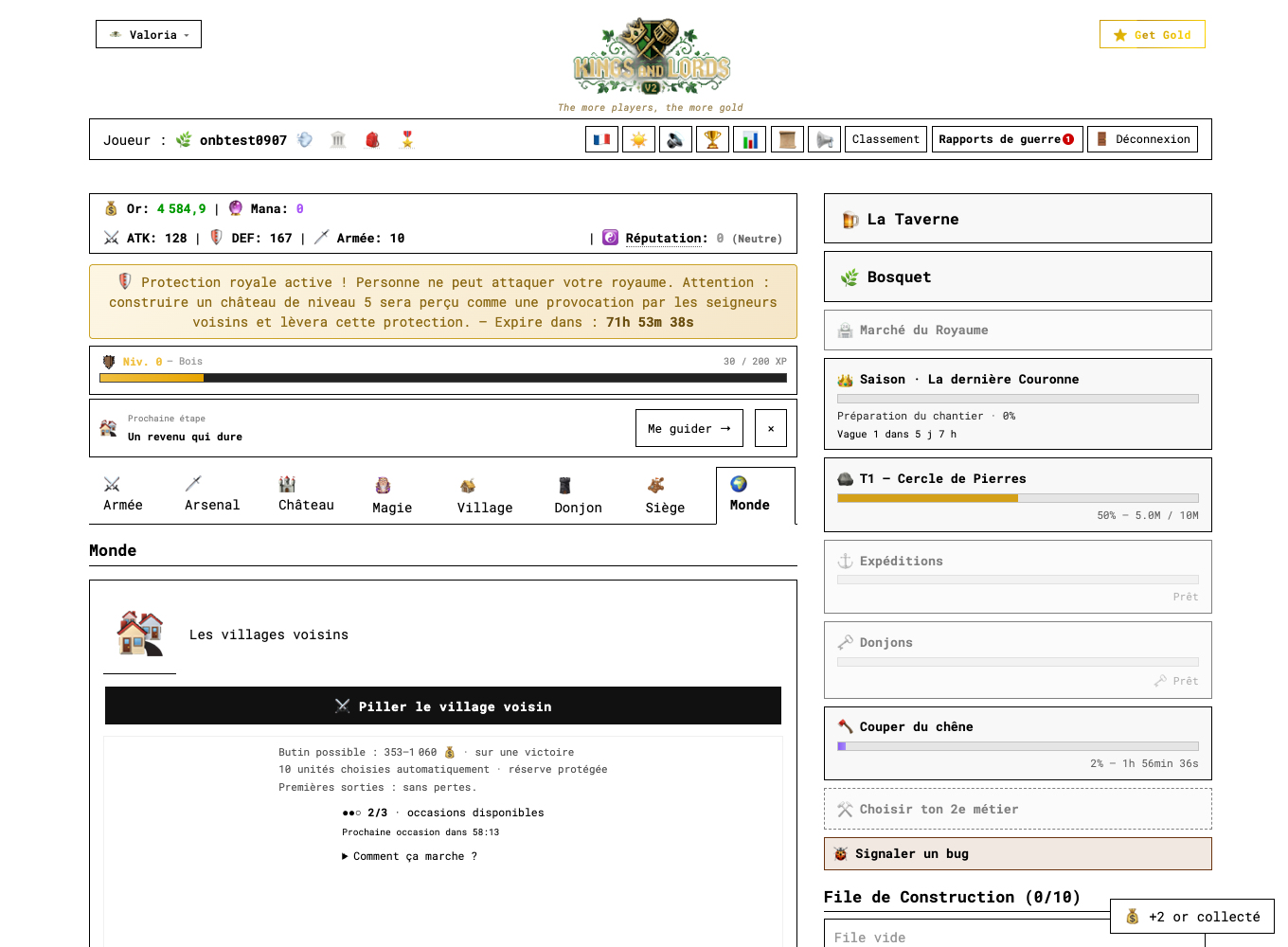The height and width of the screenshot is (947, 1288).
Task: Click the medal icon beside the player name
Action: [407, 140]
